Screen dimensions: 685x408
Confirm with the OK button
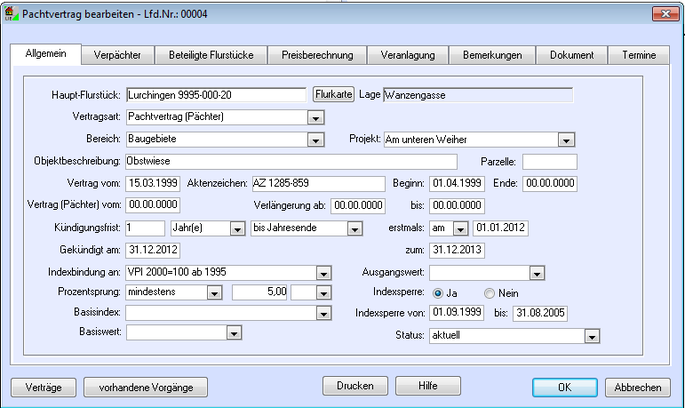click(564, 387)
